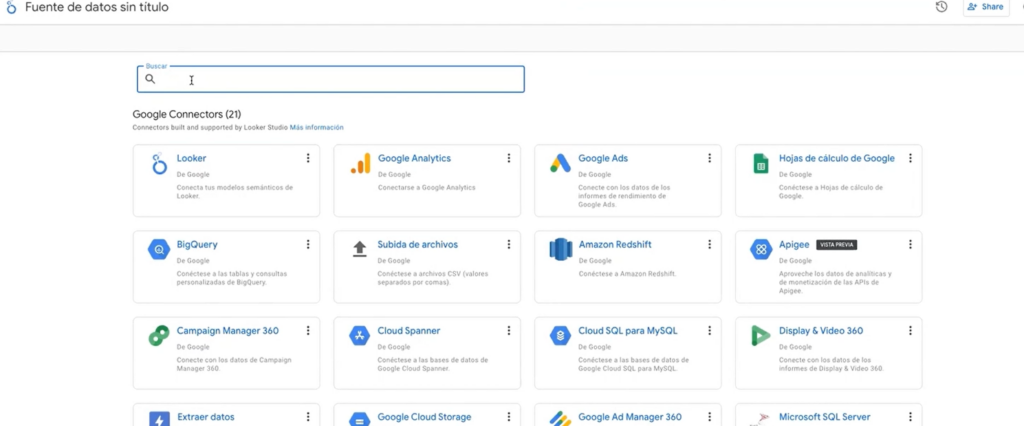
Task: Select Campaign Manager 360 connector title
Action: [x=228, y=331]
